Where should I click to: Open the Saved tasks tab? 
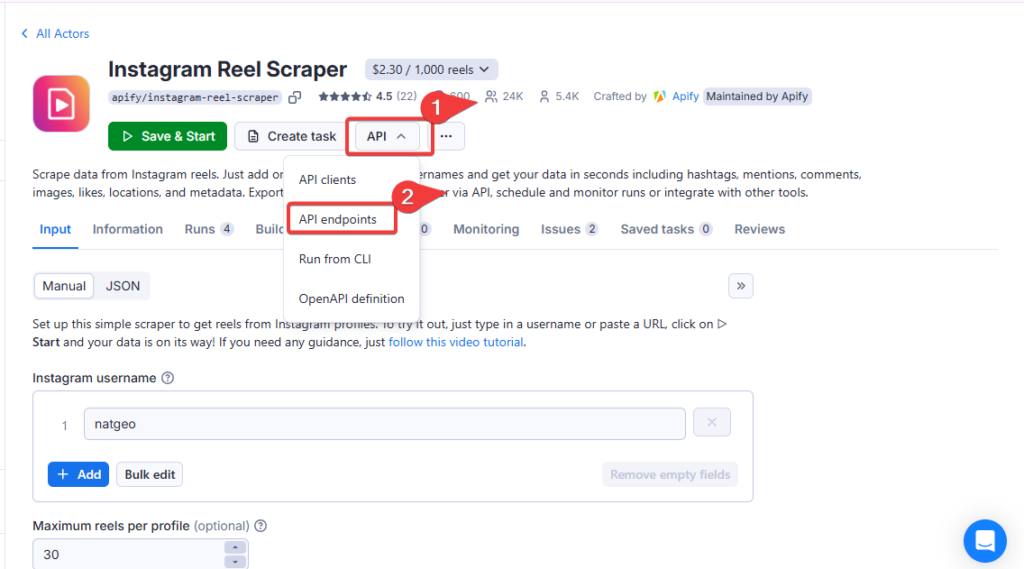click(666, 229)
